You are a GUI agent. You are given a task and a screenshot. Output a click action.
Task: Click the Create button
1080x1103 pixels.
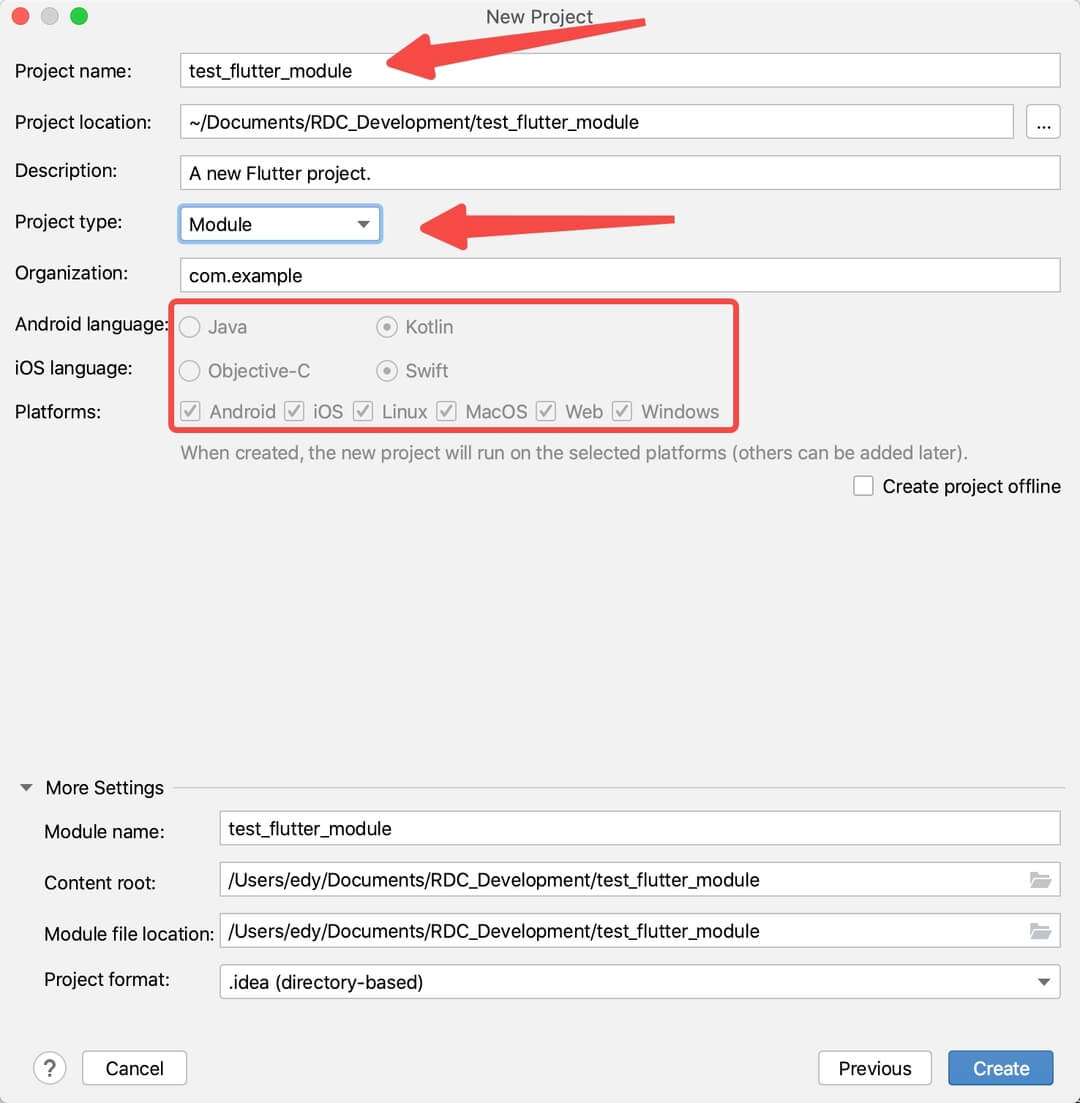click(x=1000, y=1068)
